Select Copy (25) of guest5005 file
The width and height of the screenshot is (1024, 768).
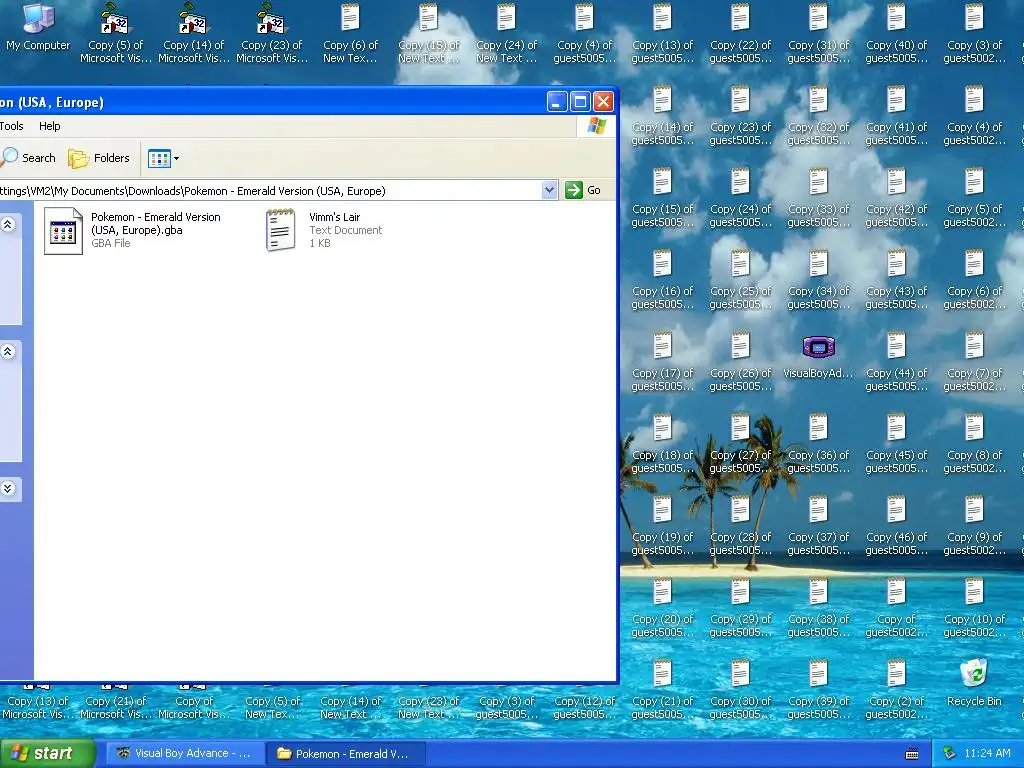pos(740,280)
